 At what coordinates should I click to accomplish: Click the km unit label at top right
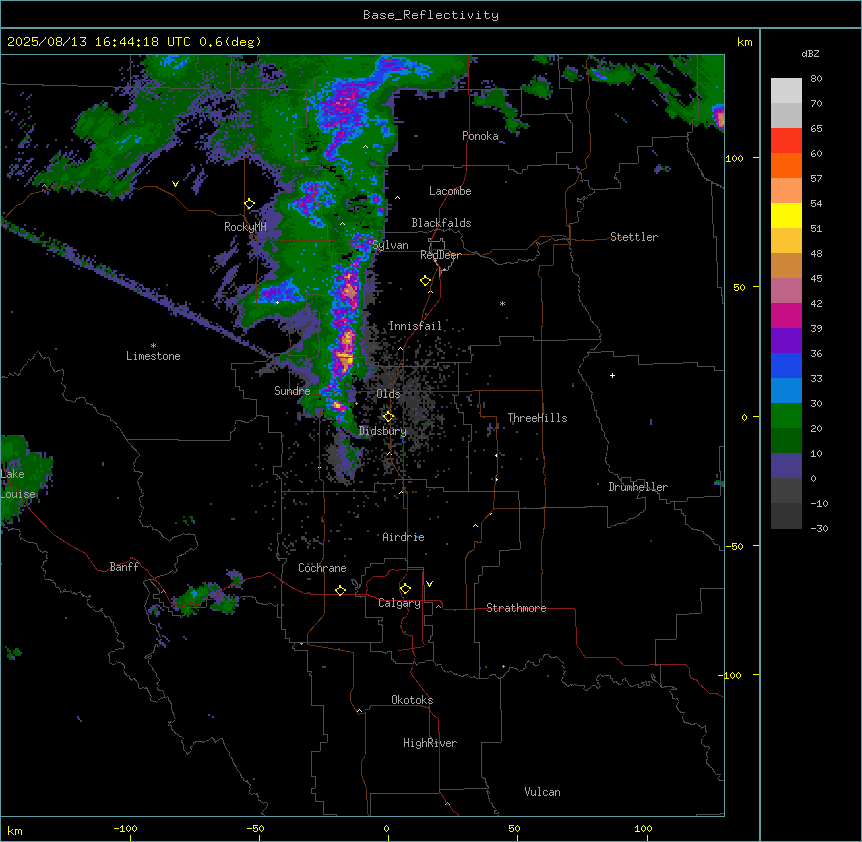(744, 42)
